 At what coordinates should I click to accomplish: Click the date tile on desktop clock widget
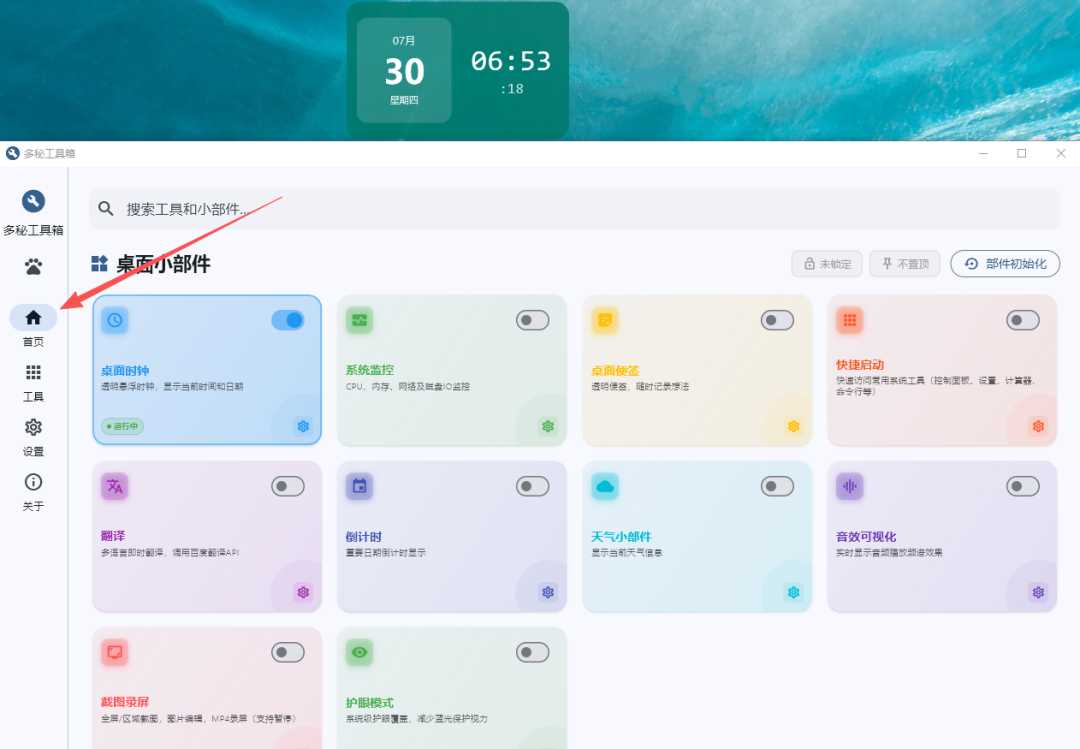point(404,70)
